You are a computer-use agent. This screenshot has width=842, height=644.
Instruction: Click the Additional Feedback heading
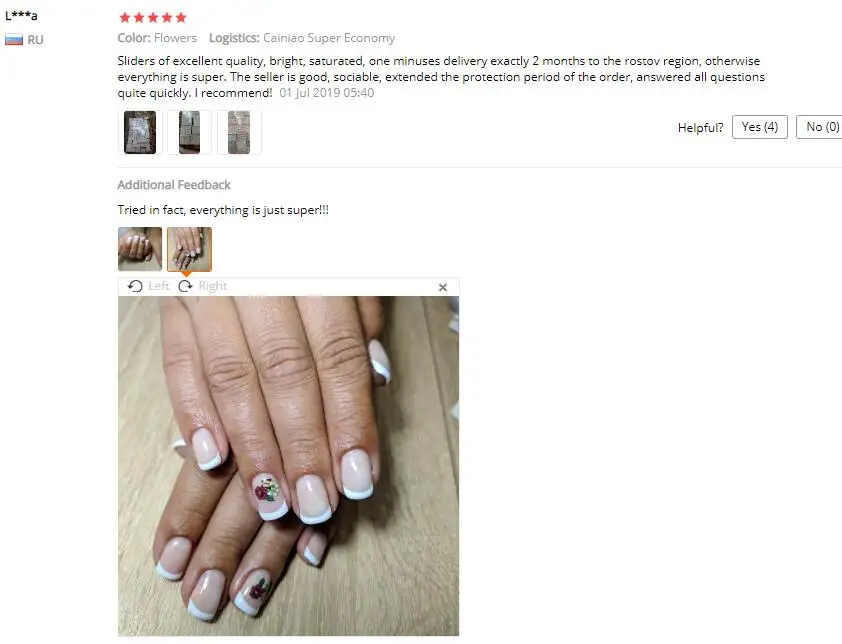tap(174, 185)
